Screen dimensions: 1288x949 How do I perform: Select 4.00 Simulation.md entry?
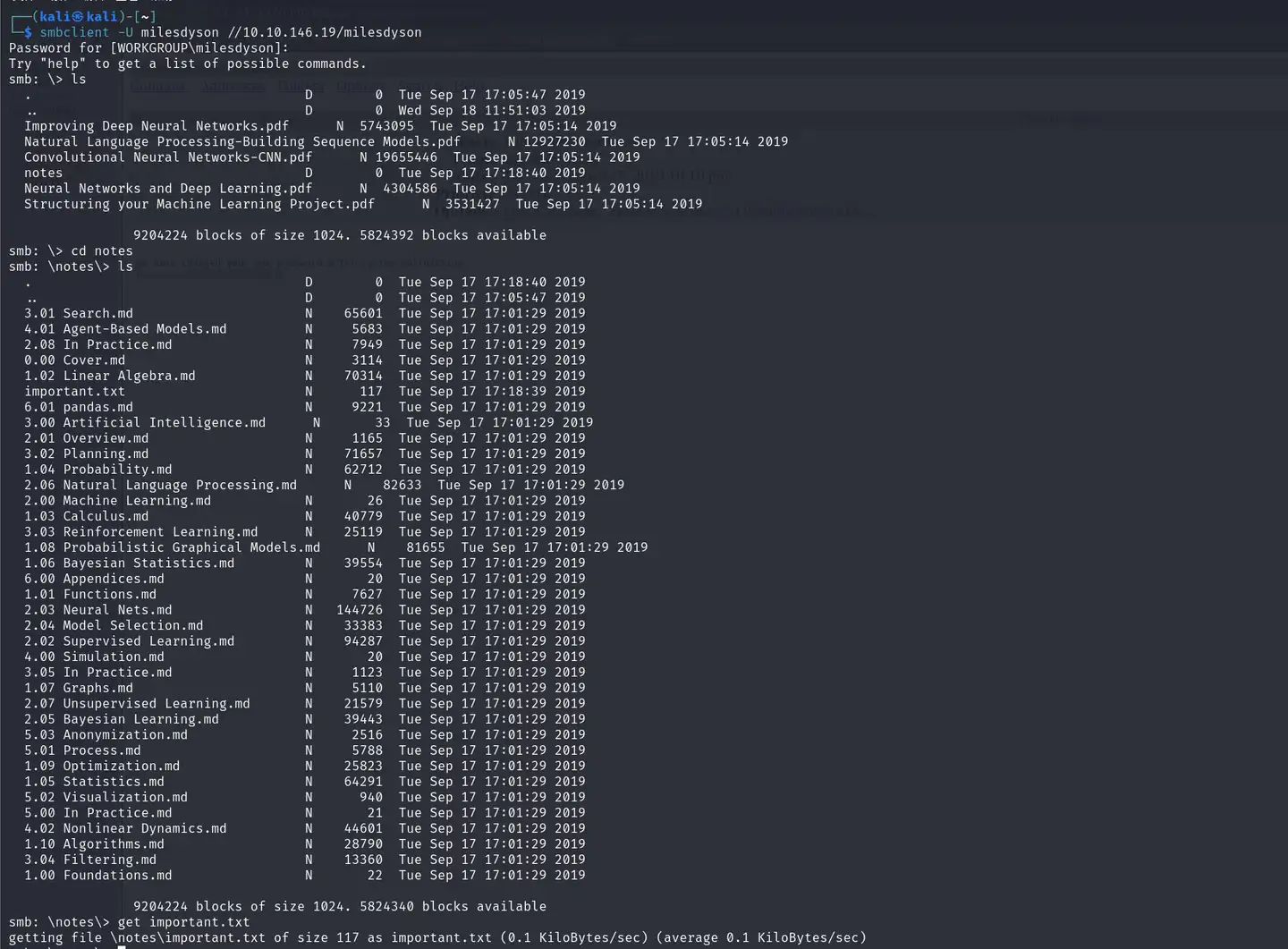pyautogui.click(x=94, y=657)
